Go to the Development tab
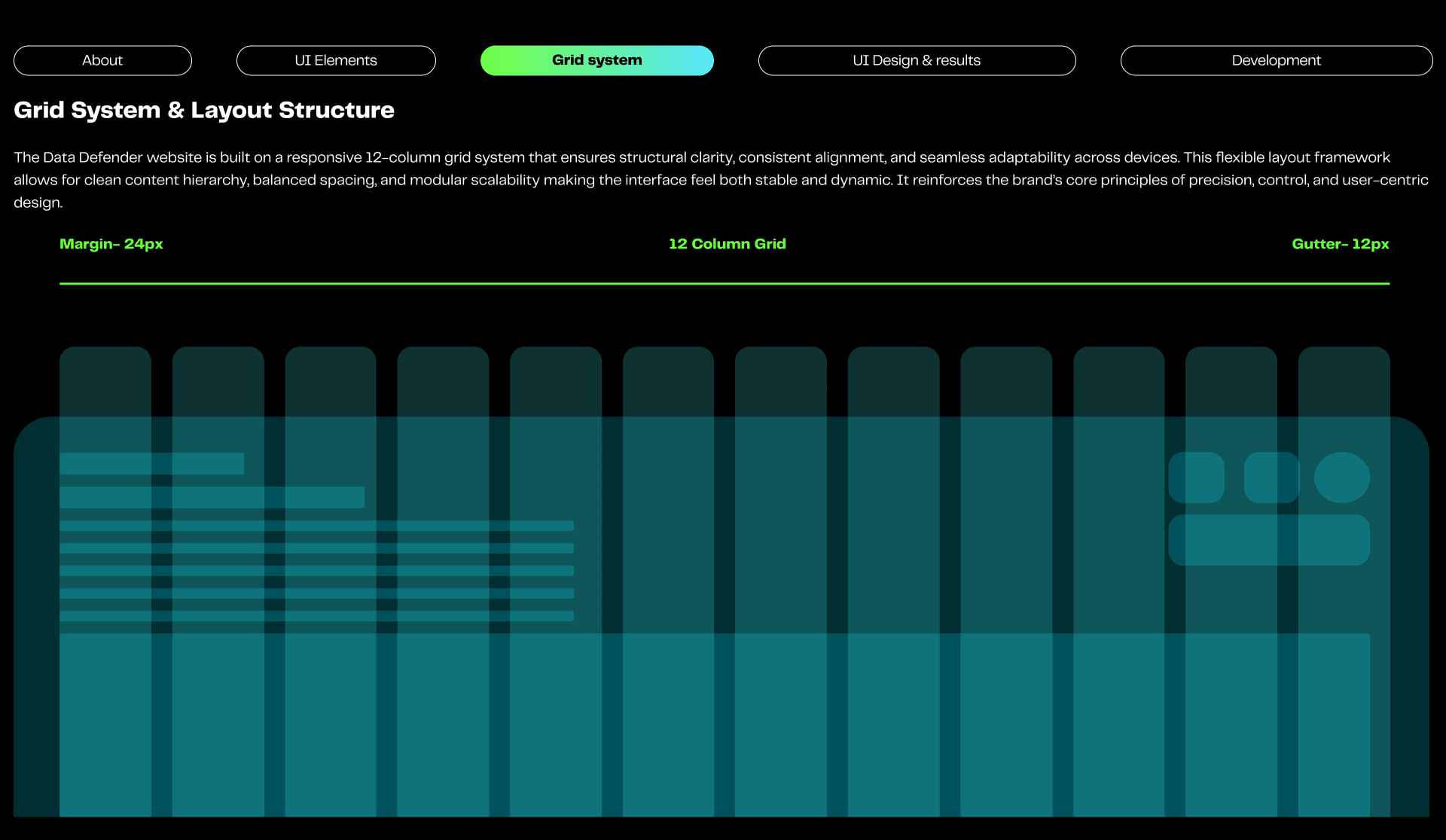Viewport: 1446px width, 840px height. tap(1276, 60)
